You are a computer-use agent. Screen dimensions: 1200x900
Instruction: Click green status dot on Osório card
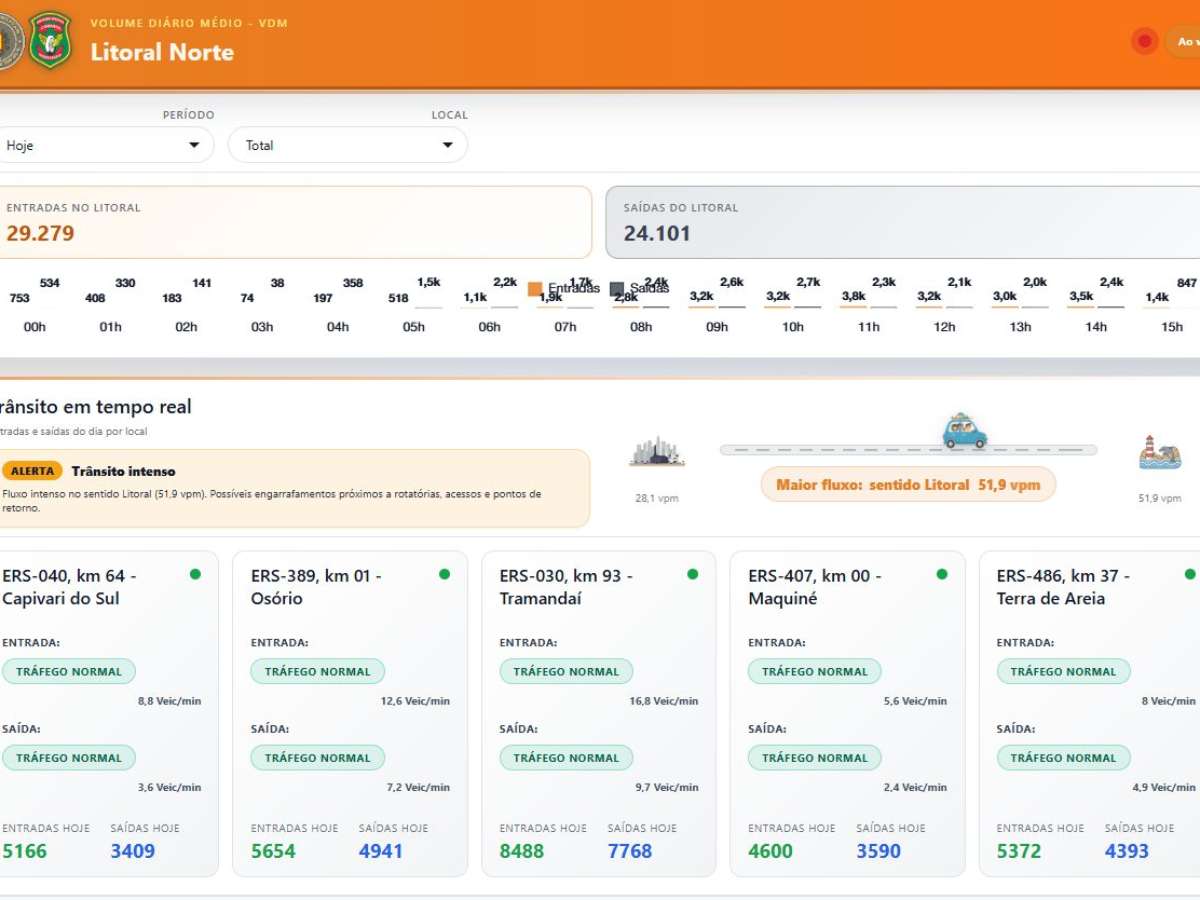click(444, 574)
